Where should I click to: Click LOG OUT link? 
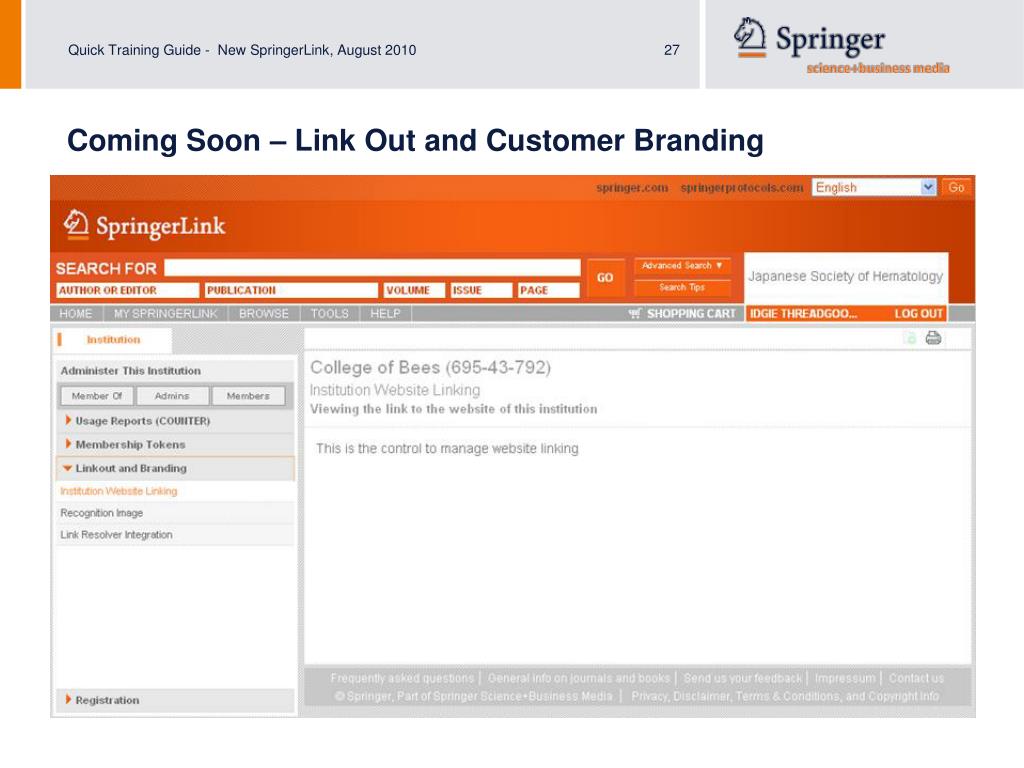coord(918,313)
